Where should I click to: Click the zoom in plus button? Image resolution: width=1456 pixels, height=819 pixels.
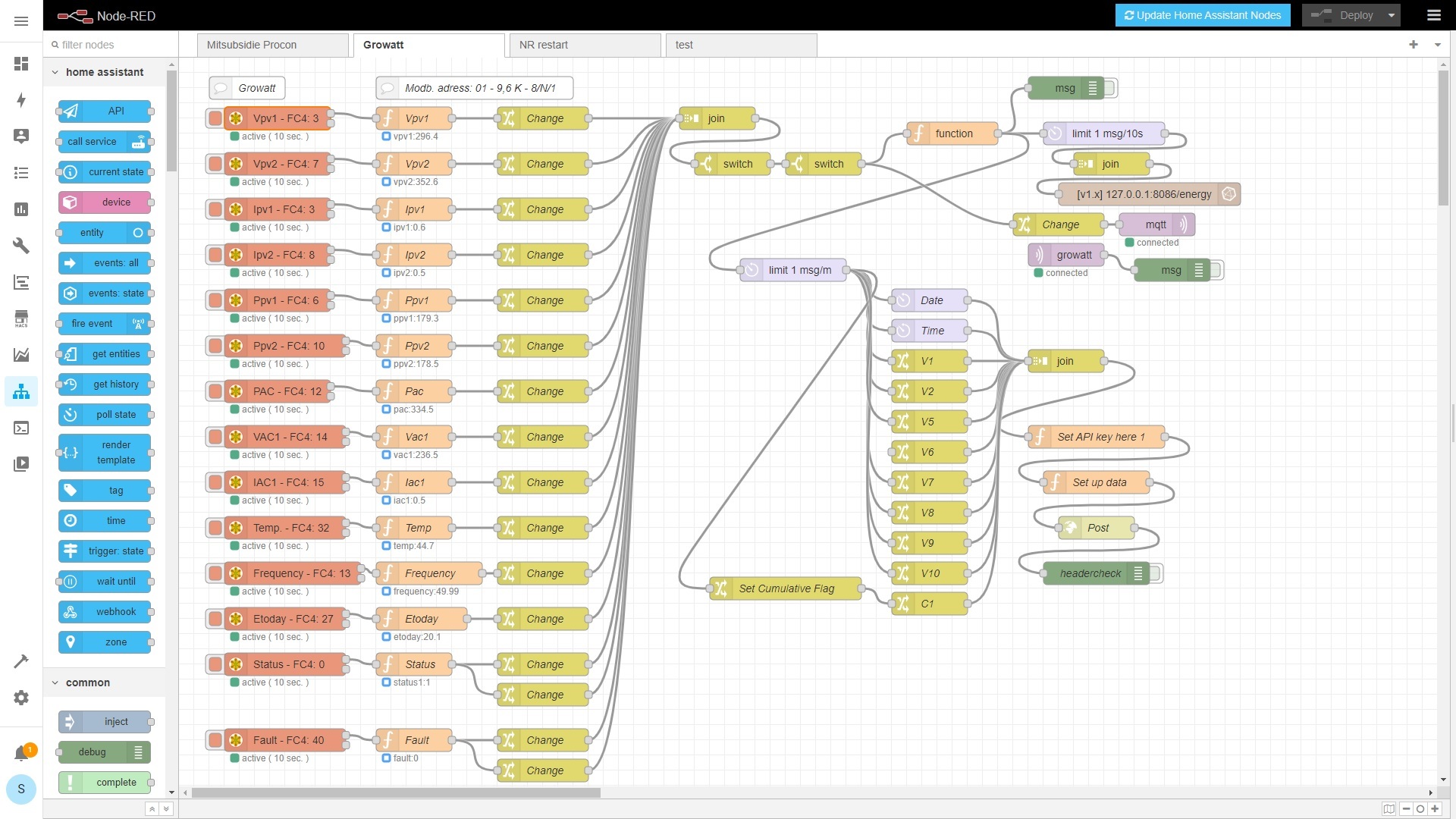tap(1435, 808)
